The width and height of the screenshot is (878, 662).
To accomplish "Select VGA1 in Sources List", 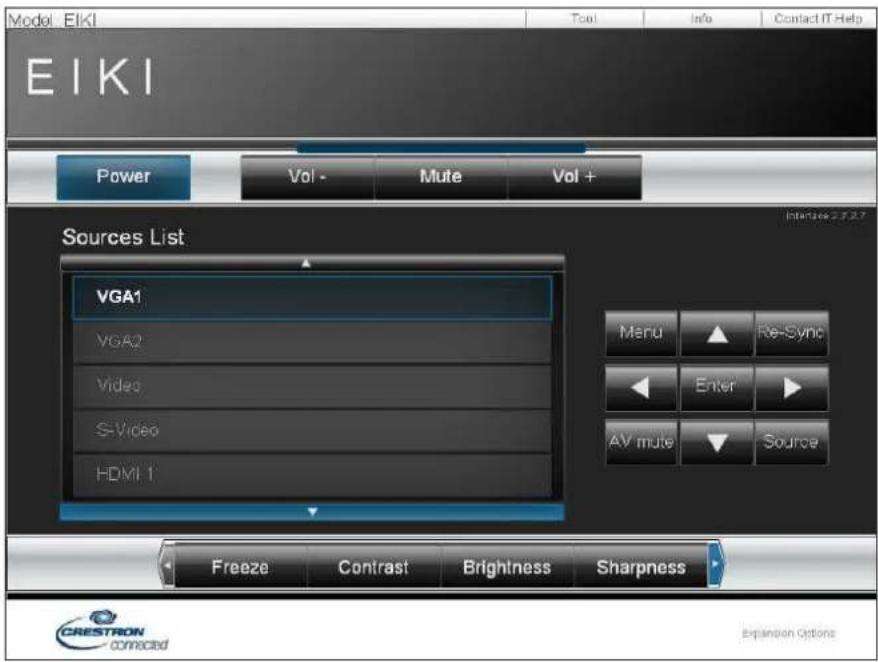I will [x=312, y=297].
